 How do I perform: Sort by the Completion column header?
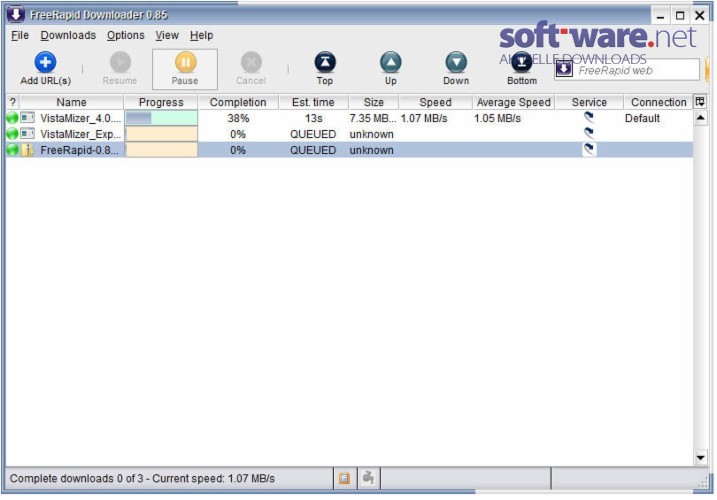238,102
